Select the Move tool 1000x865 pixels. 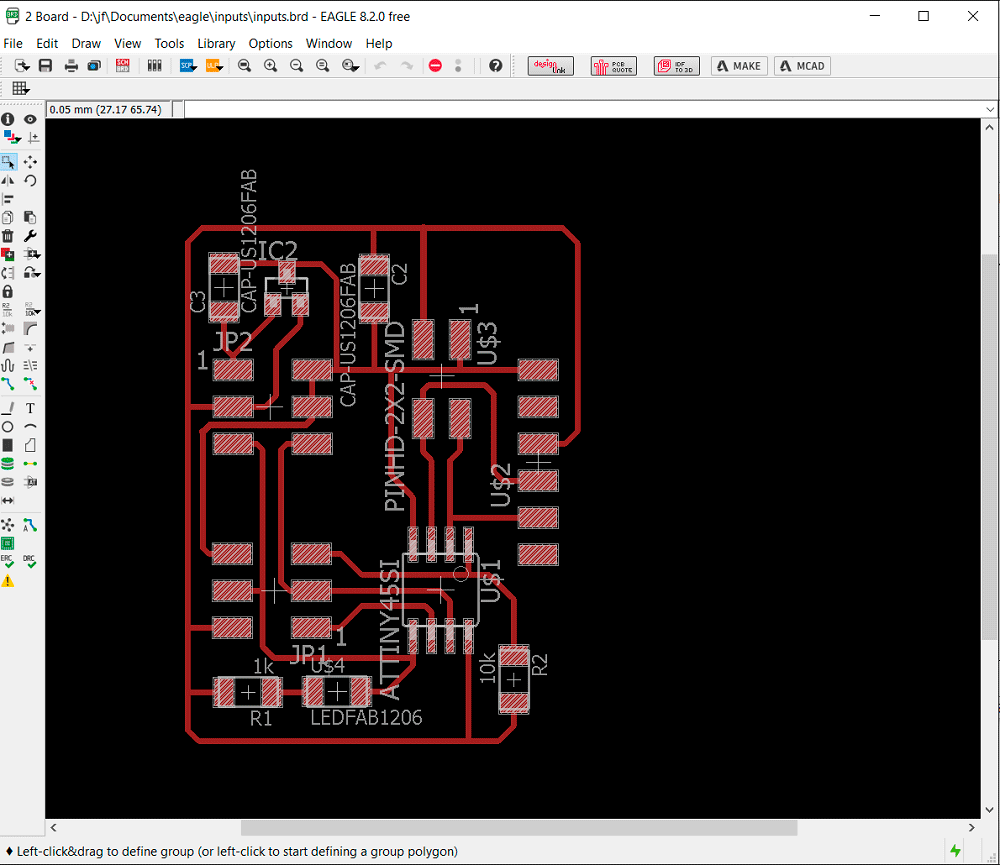click(x=30, y=162)
